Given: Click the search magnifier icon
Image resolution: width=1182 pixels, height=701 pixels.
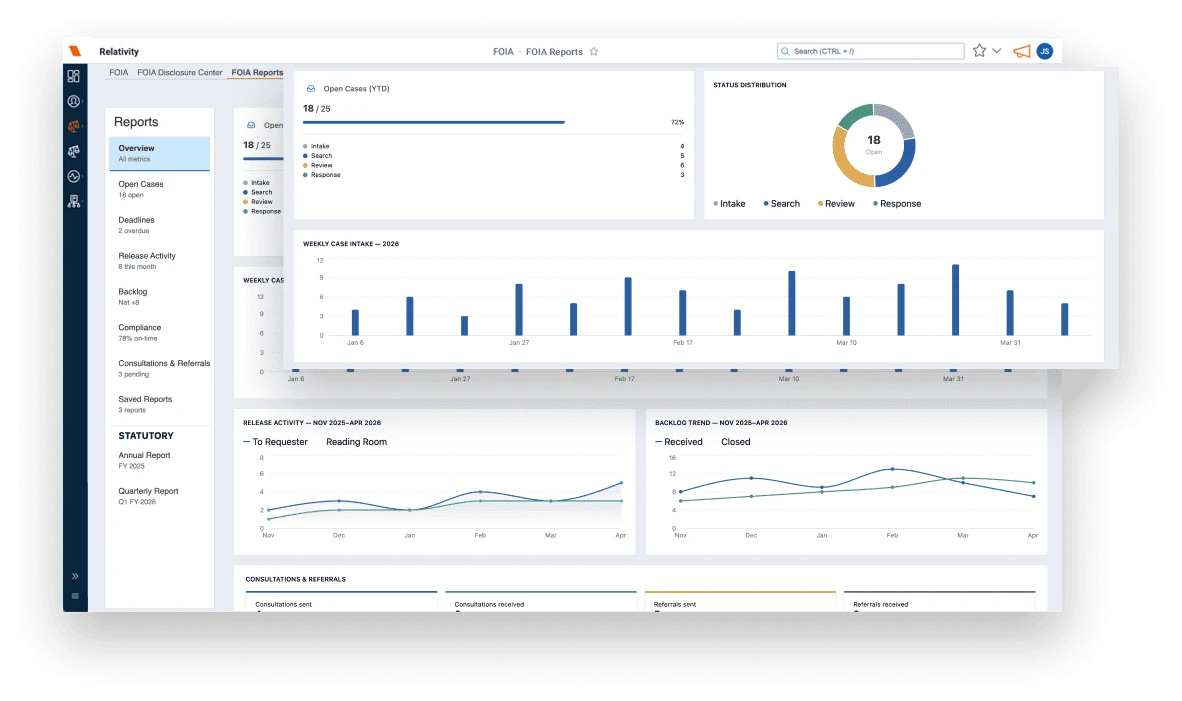Looking at the screenshot, I should point(785,51).
